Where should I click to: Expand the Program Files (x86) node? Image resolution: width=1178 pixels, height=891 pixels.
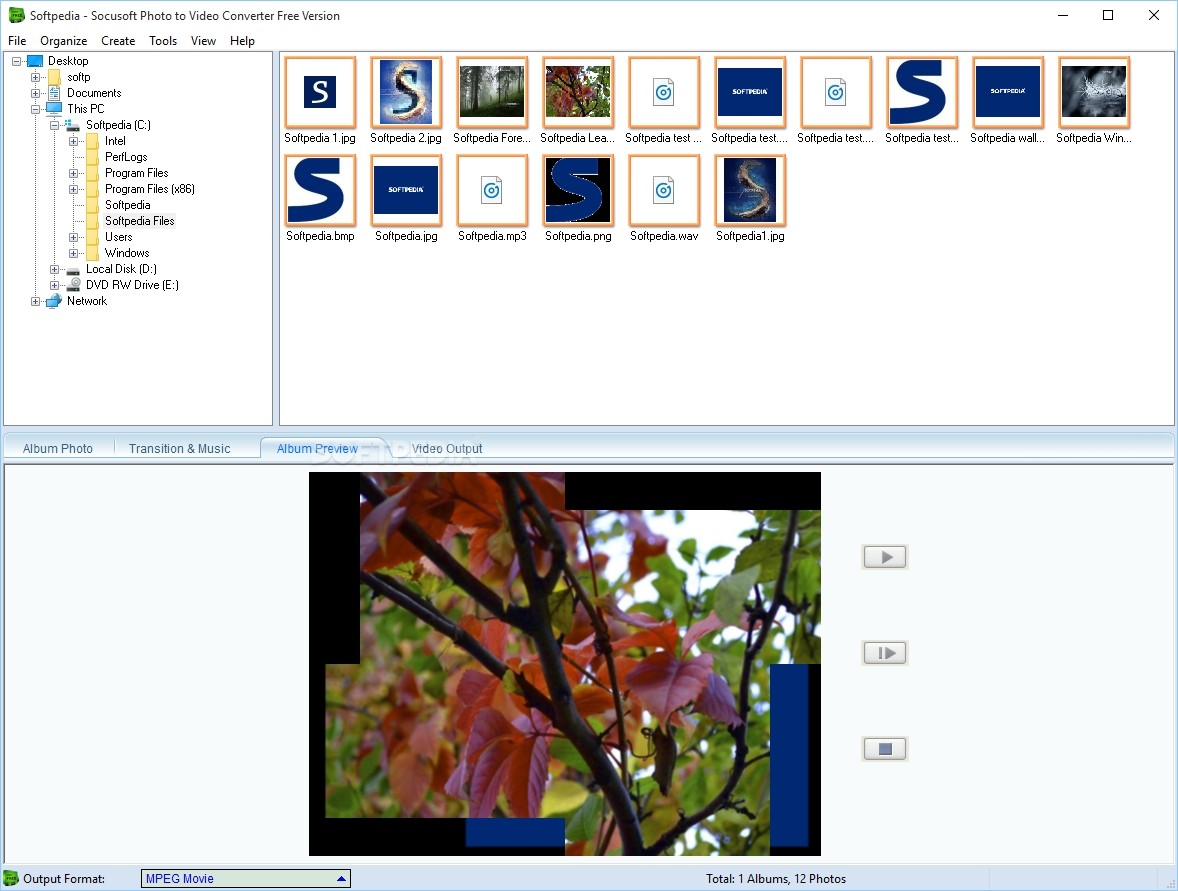[x=73, y=189]
